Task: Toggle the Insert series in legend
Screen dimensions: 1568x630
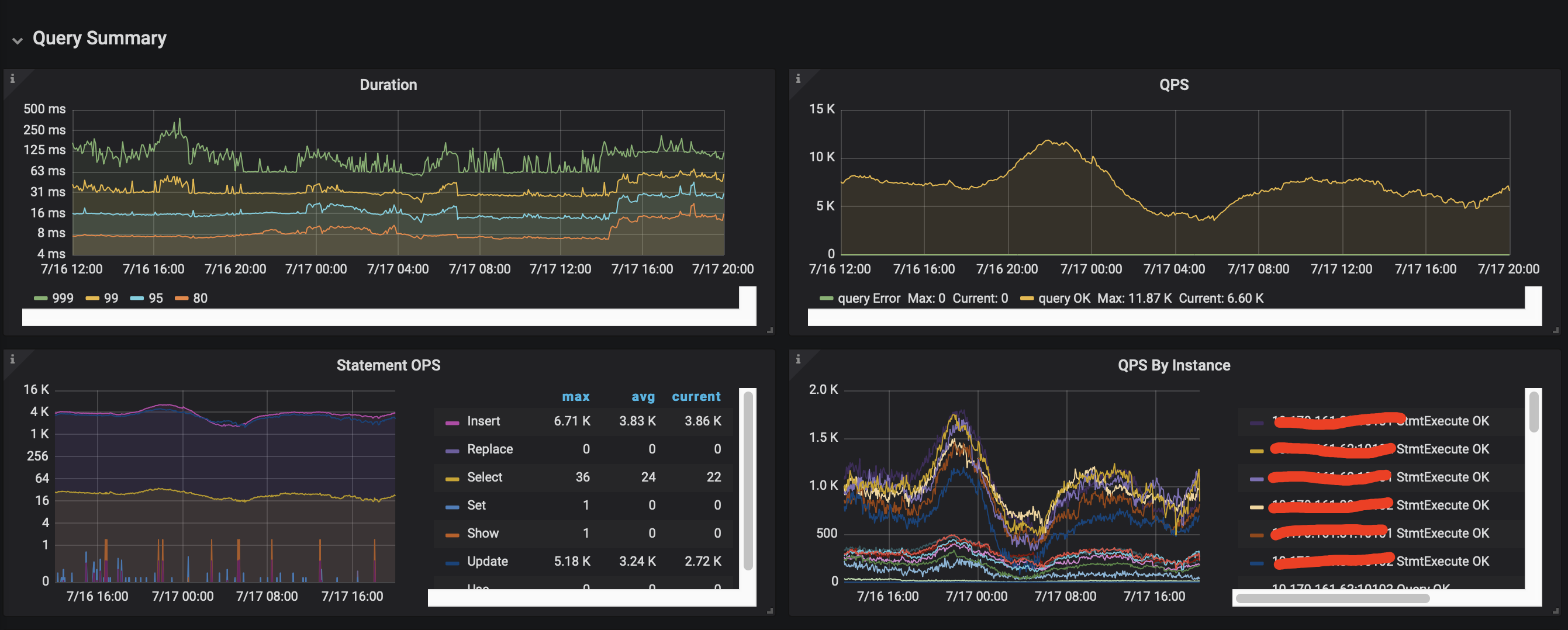Action: coord(483,421)
